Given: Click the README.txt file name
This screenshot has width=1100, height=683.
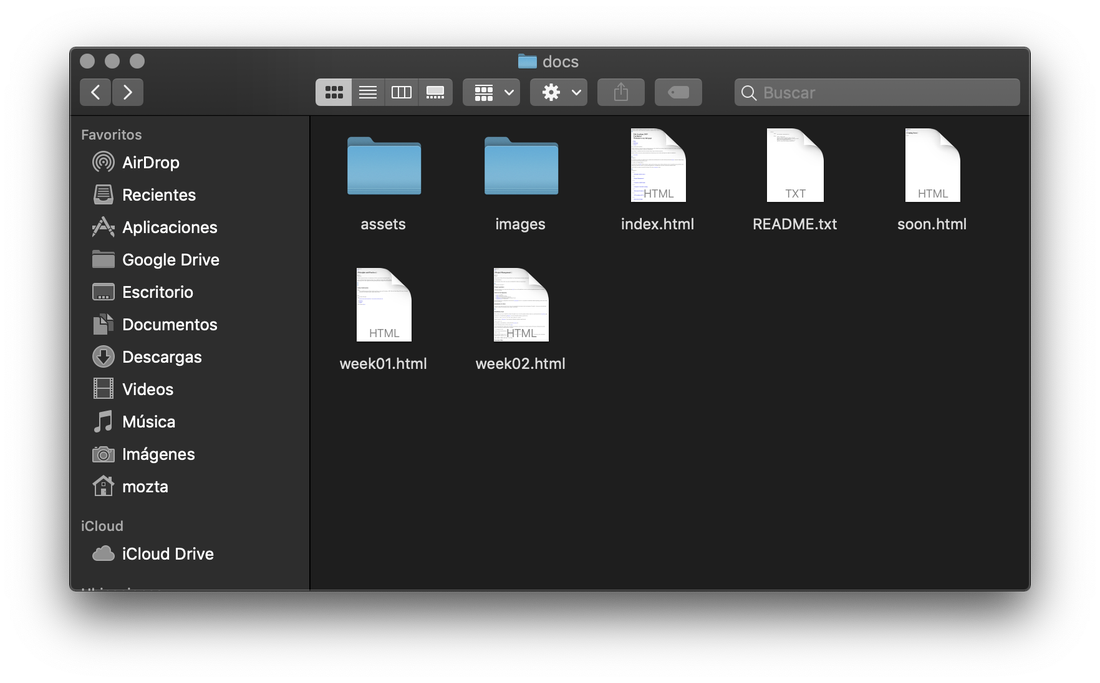Looking at the screenshot, I should [795, 224].
